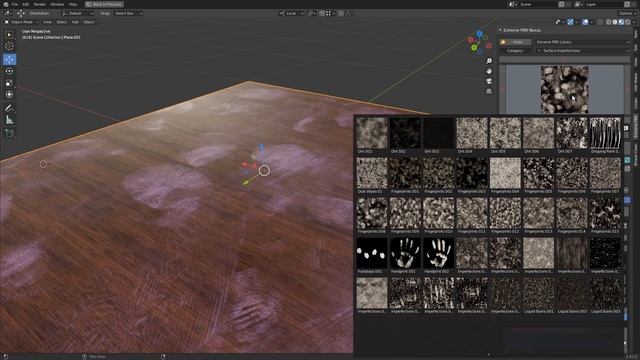The height and width of the screenshot is (360, 640).
Task: Open the viewport Select menu
Action: pyautogui.click(x=62, y=22)
